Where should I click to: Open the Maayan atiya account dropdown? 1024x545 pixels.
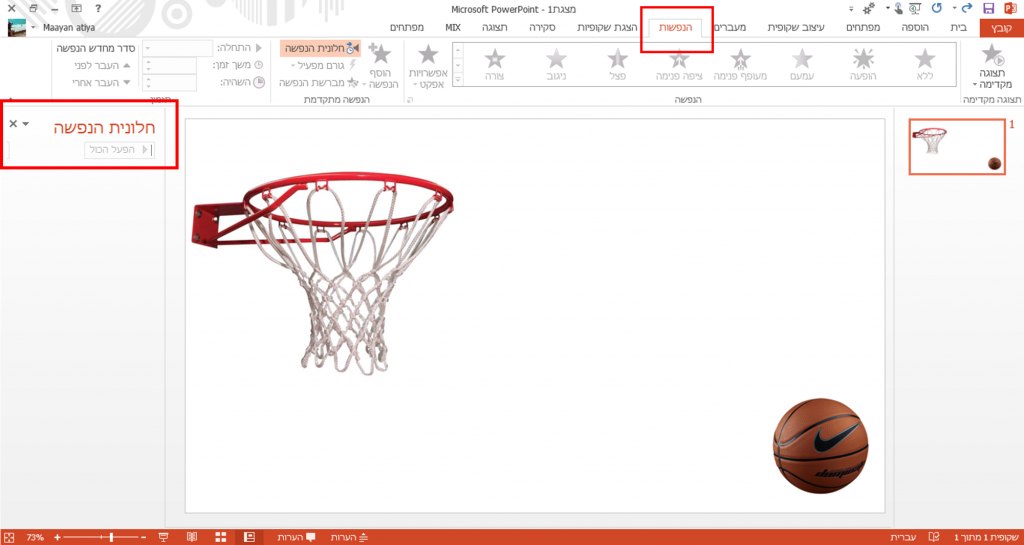(34, 28)
